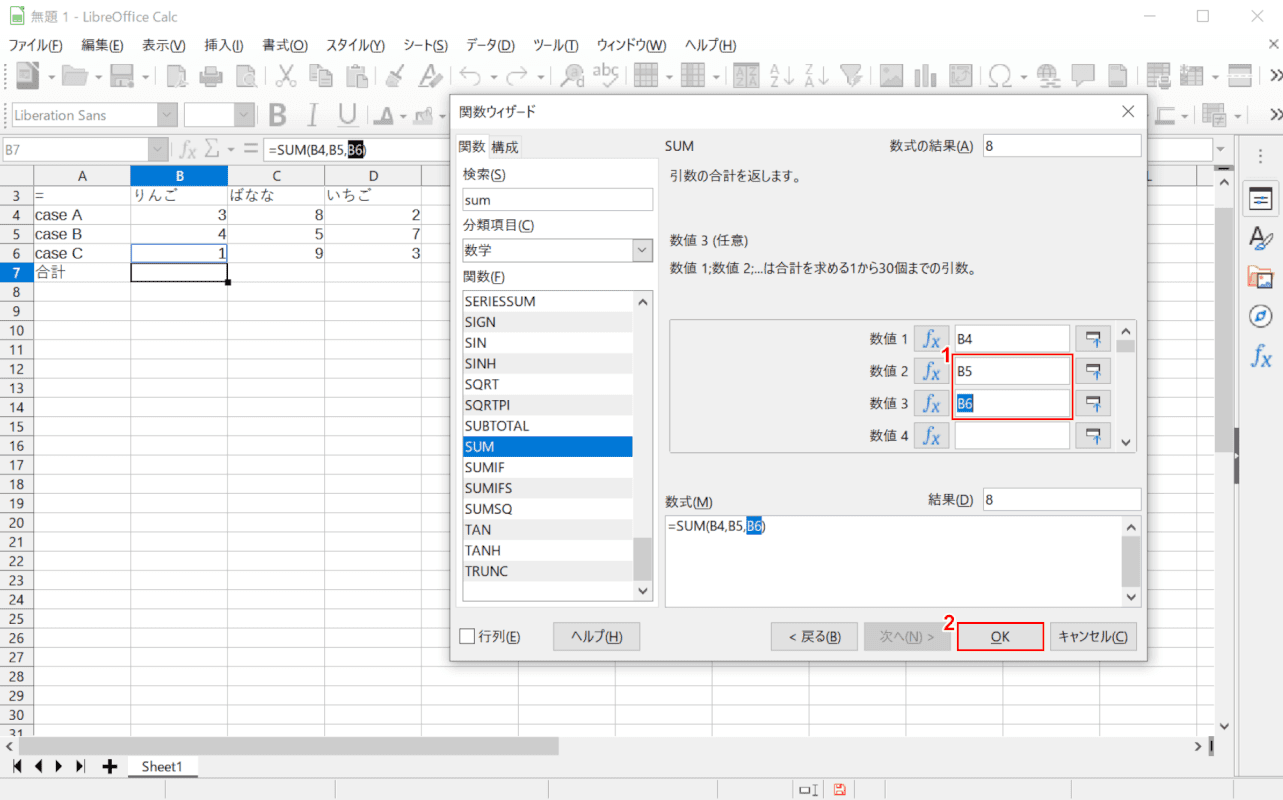This screenshot has height=800, width=1283.
Task: Click the 数値 4 empty input field
Action: 1012,435
